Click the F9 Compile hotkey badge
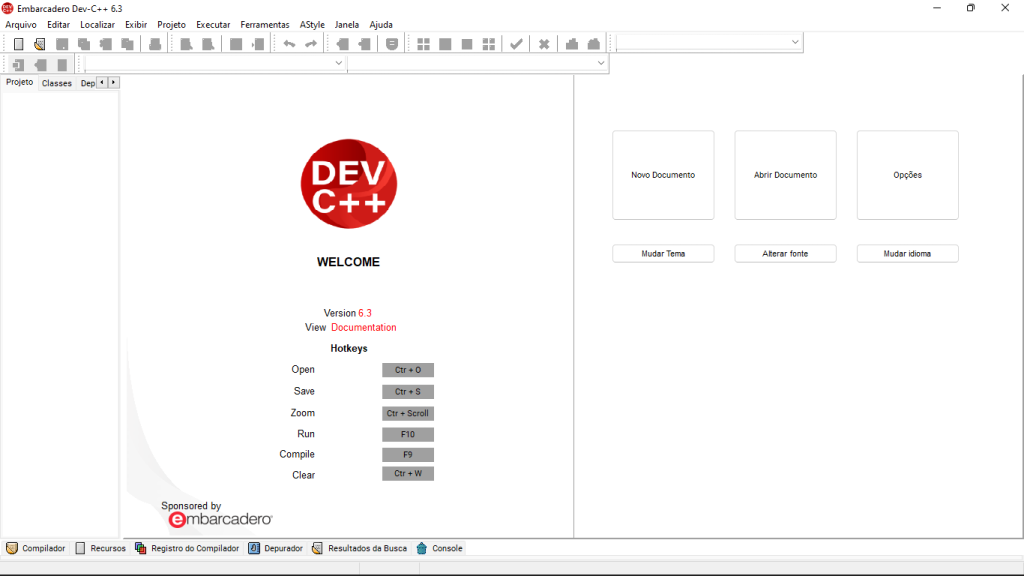 (407, 454)
